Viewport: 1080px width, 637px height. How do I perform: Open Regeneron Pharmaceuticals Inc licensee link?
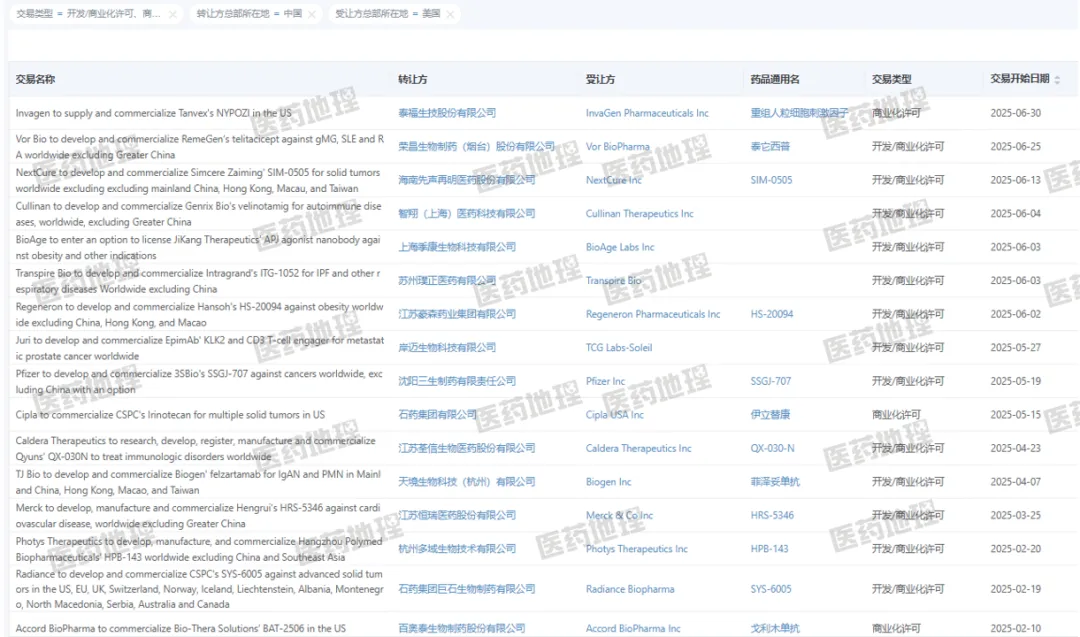(652, 314)
